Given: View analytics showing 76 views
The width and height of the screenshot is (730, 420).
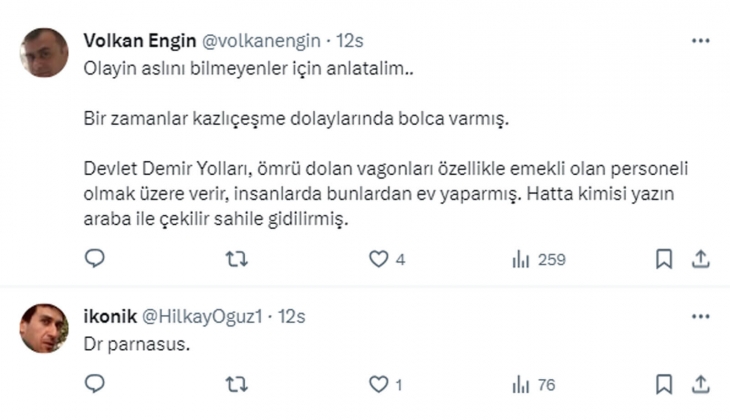Looking at the screenshot, I should coord(521,384).
